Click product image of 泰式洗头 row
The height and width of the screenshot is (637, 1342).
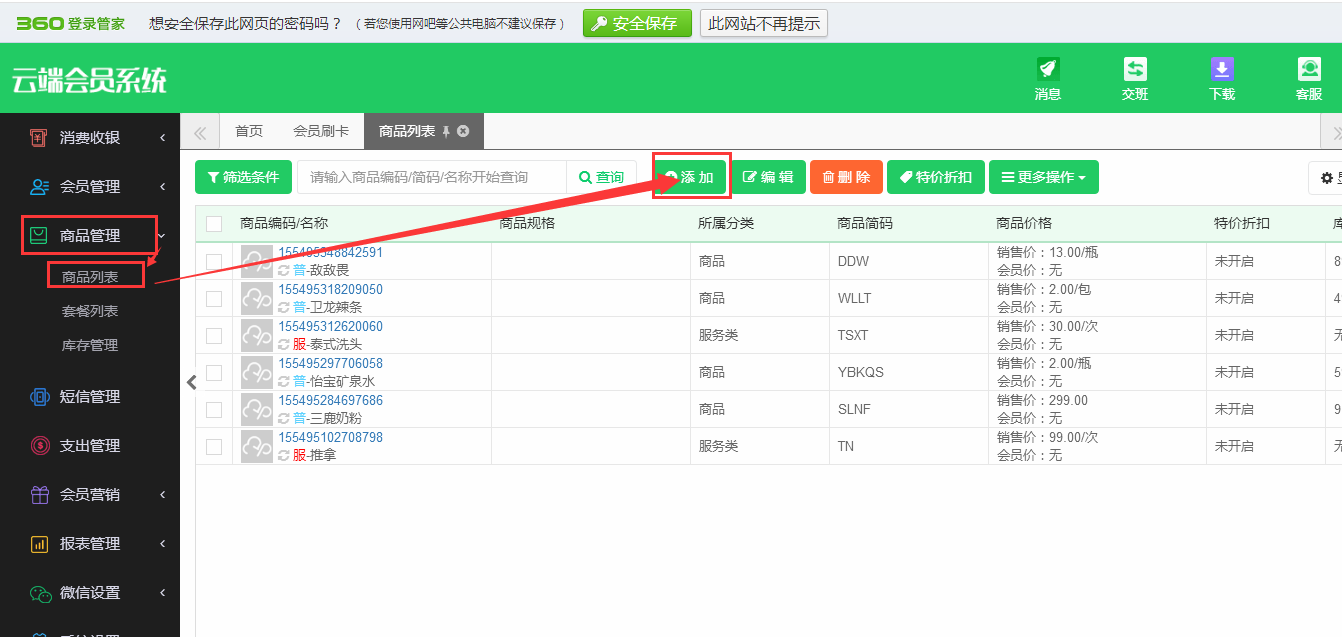coord(257,335)
